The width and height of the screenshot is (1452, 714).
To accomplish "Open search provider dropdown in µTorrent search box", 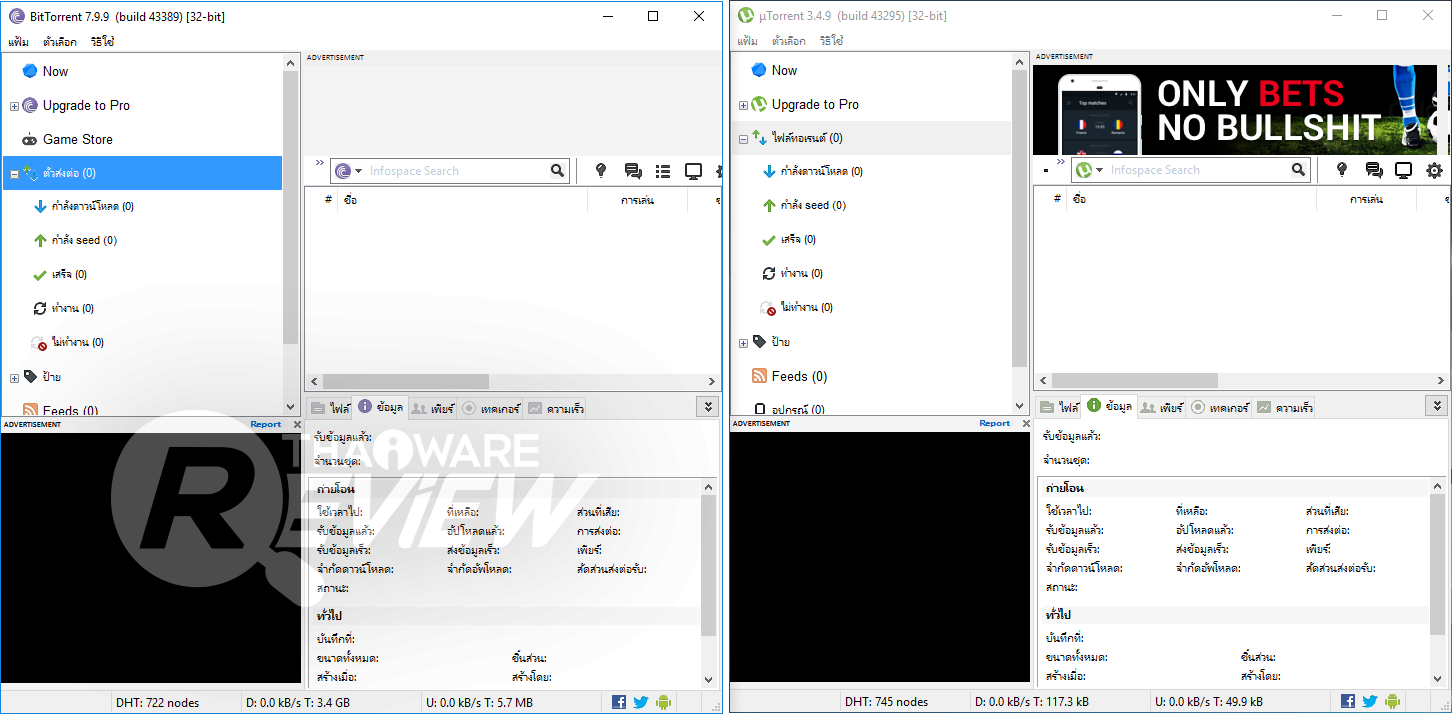I will (x=1100, y=170).
